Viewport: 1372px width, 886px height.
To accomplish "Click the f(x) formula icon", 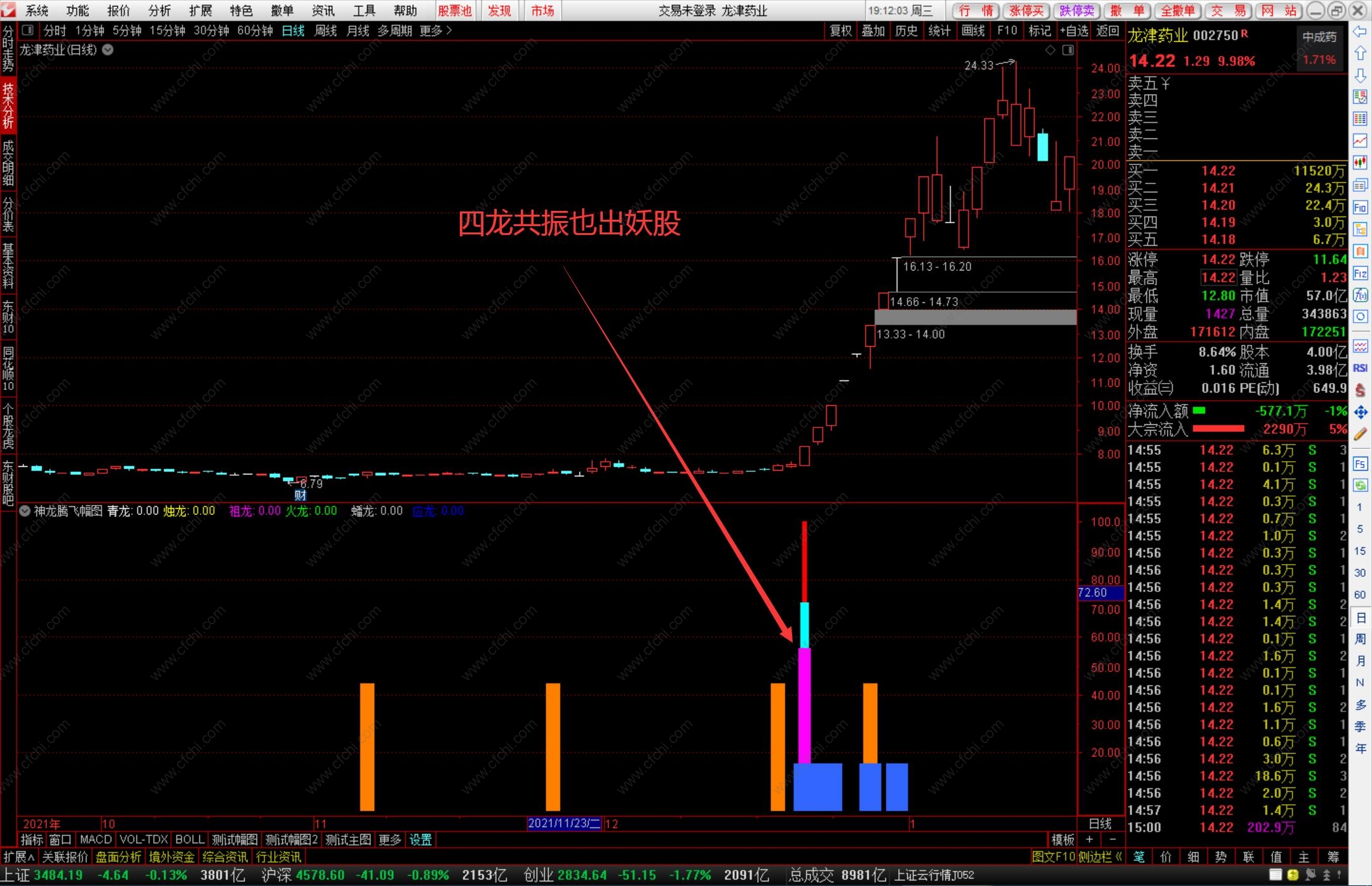I will [1360, 295].
